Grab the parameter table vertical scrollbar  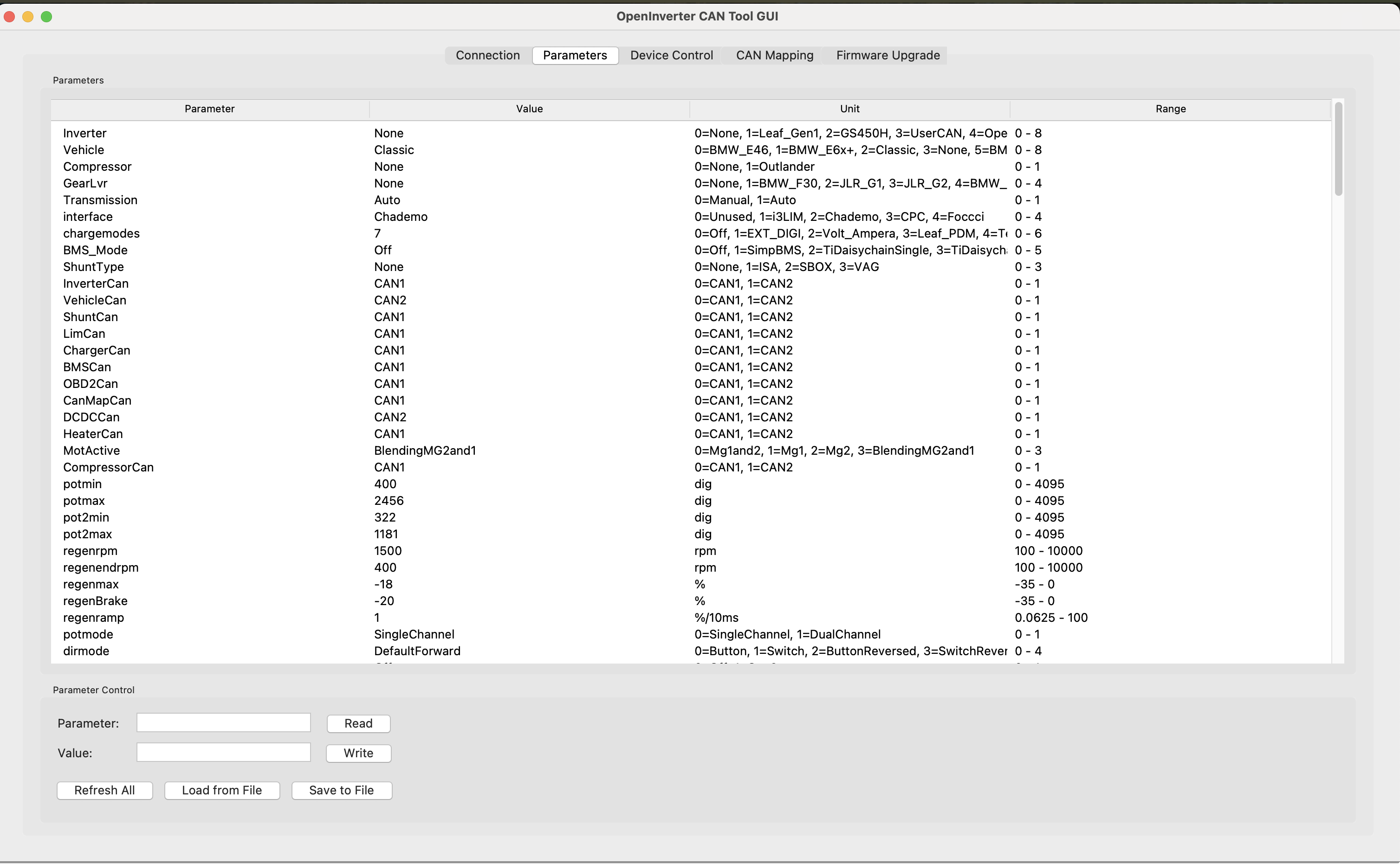tap(1338, 148)
